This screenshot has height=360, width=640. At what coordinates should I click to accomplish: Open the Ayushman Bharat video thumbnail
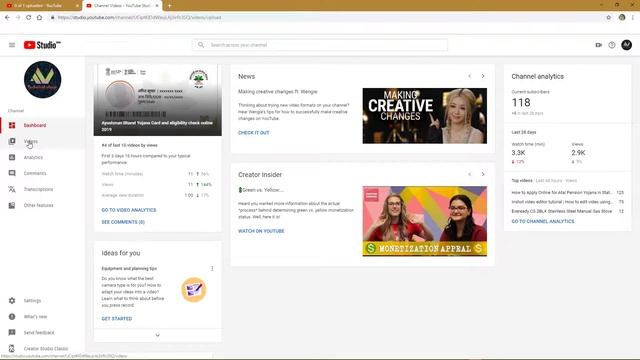coord(158,100)
